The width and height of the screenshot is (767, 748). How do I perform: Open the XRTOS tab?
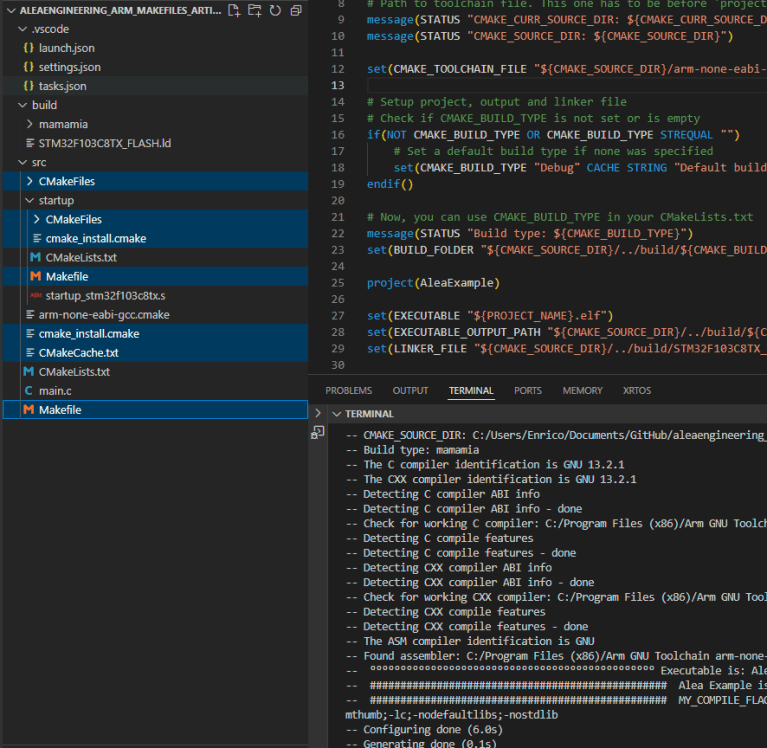point(636,390)
